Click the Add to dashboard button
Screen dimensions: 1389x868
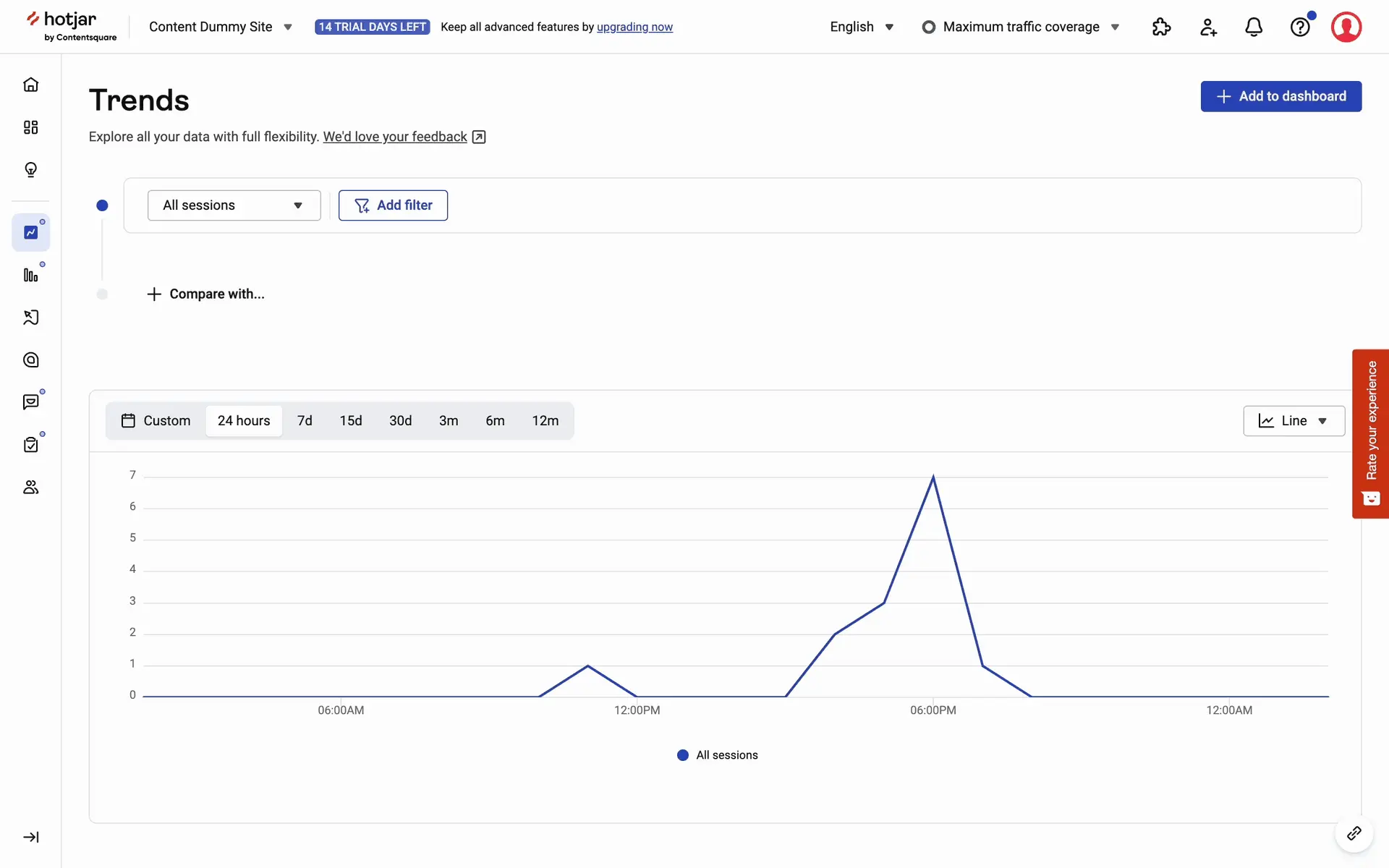(x=1280, y=96)
